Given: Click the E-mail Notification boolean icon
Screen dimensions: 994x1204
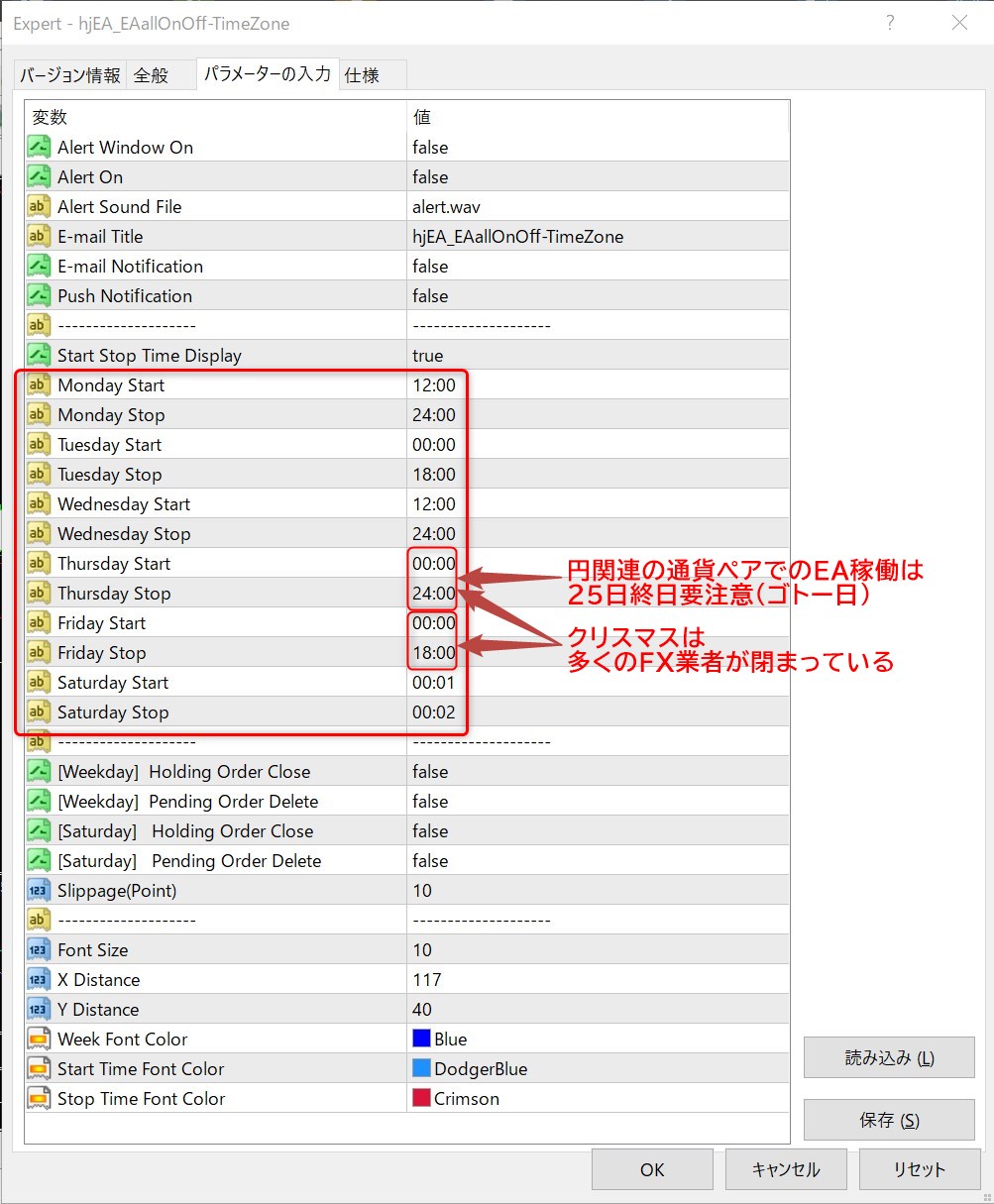Looking at the screenshot, I should click(x=39, y=267).
